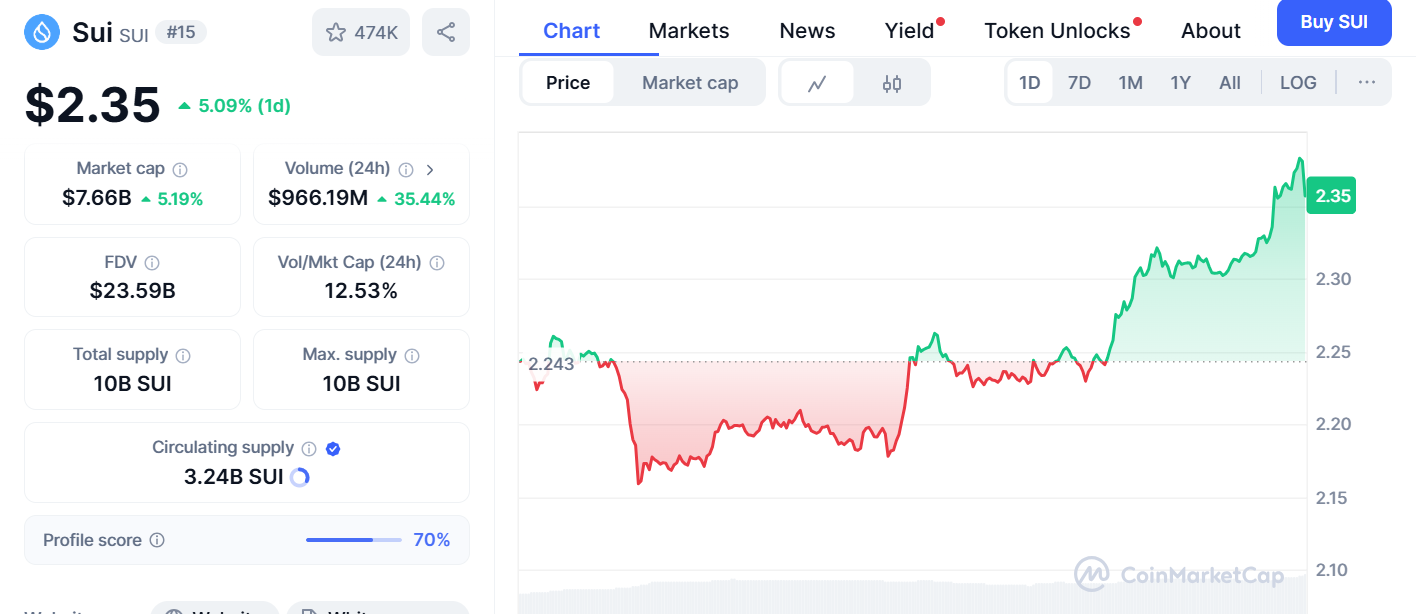Click the 5.09% (1d) change indicator
The height and width of the screenshot is (614, 1416).
tap(234, 106)
